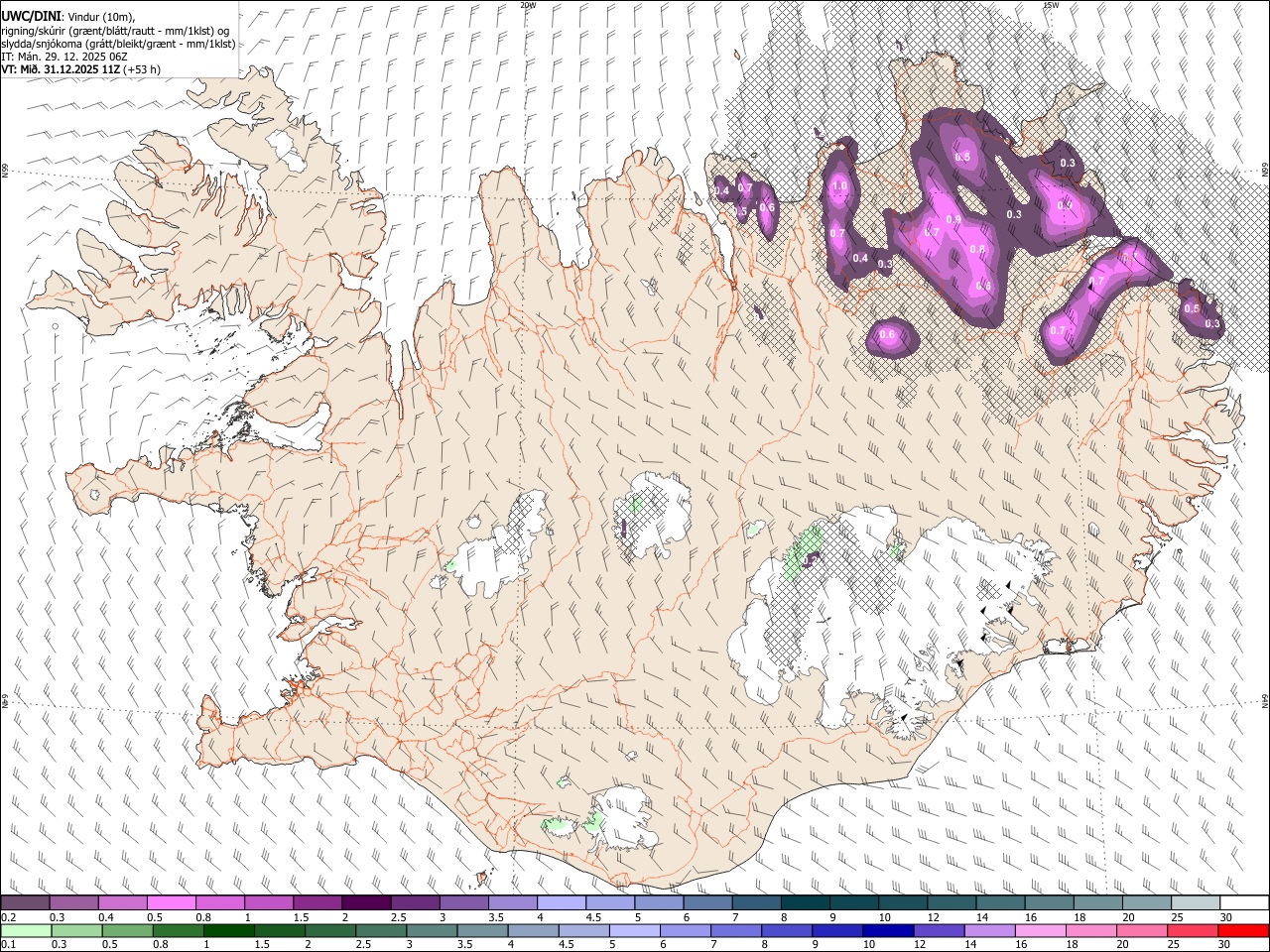This screenshot has height=952, width=1270.
Task: Click the deep blue 10 swatch in the bottom legend row
Action: tap(888, 930)
